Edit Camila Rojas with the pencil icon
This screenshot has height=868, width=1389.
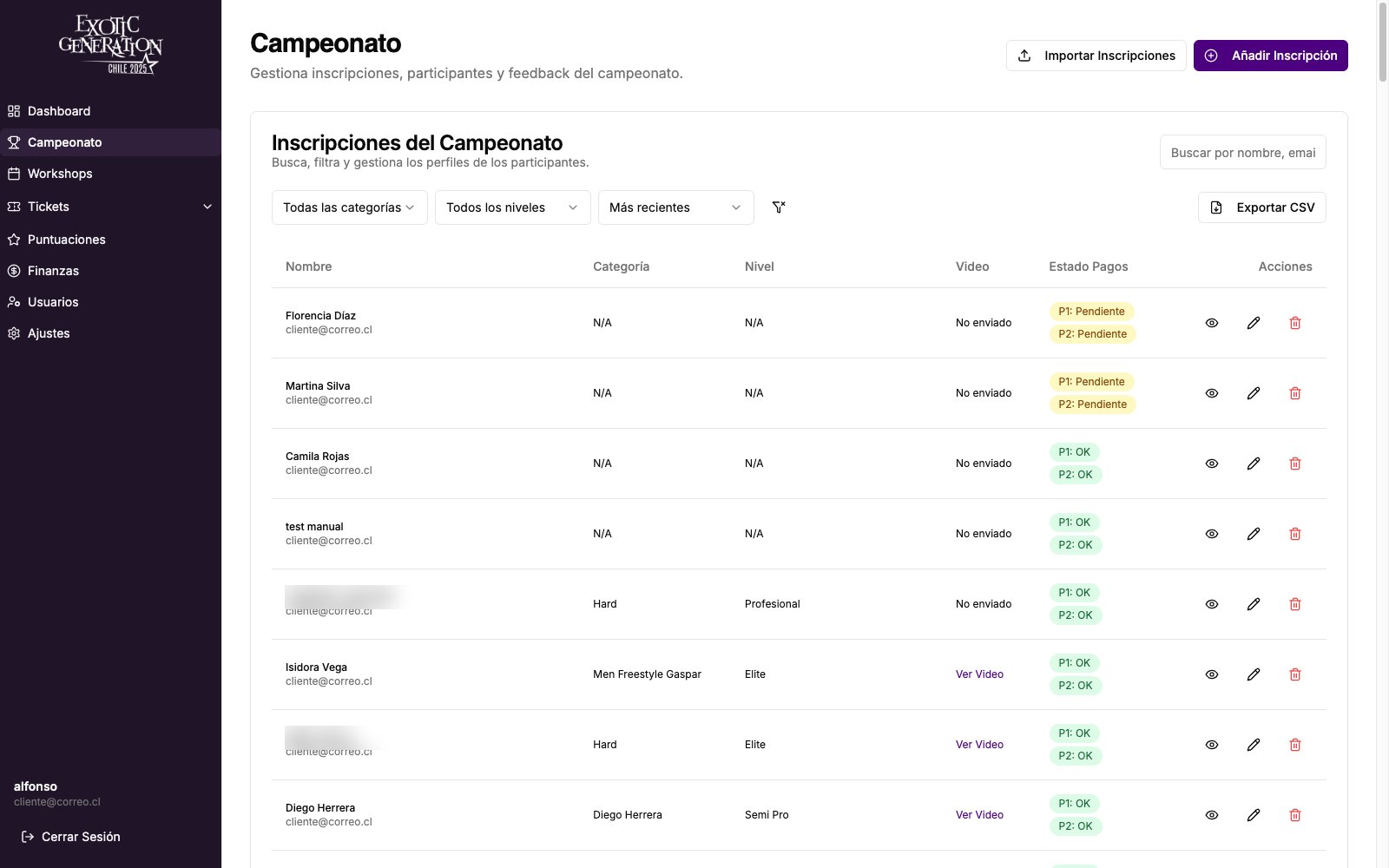click(x=1254, y=464)
